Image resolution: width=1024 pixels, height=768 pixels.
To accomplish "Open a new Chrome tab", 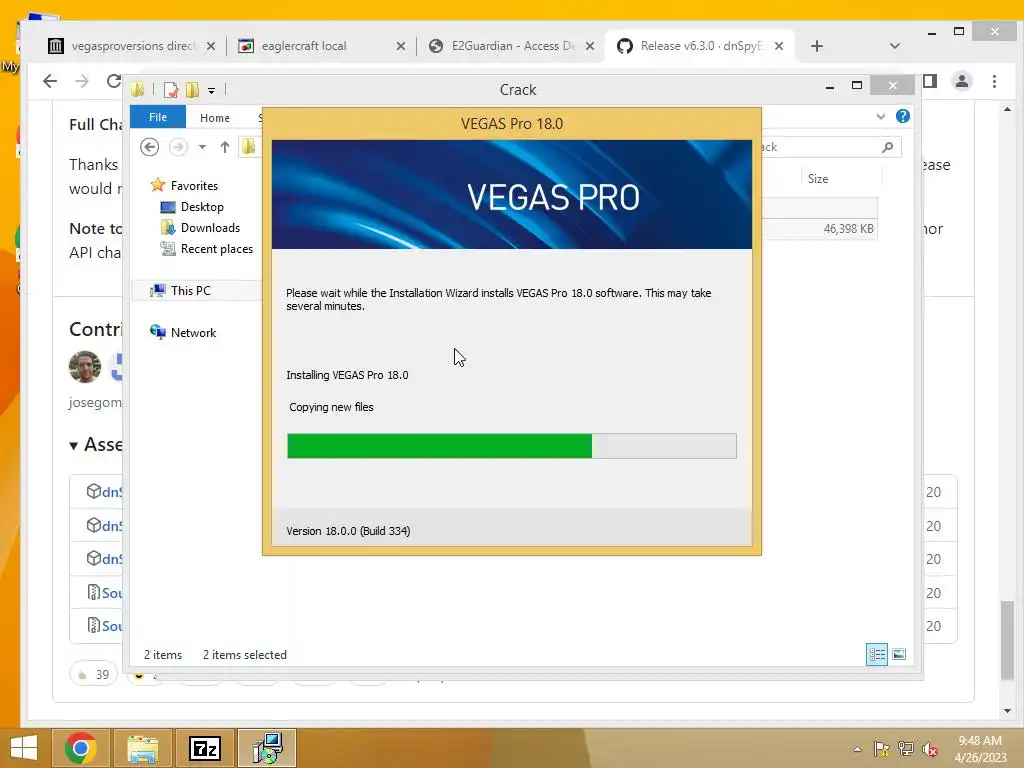I will click(816, 46).
